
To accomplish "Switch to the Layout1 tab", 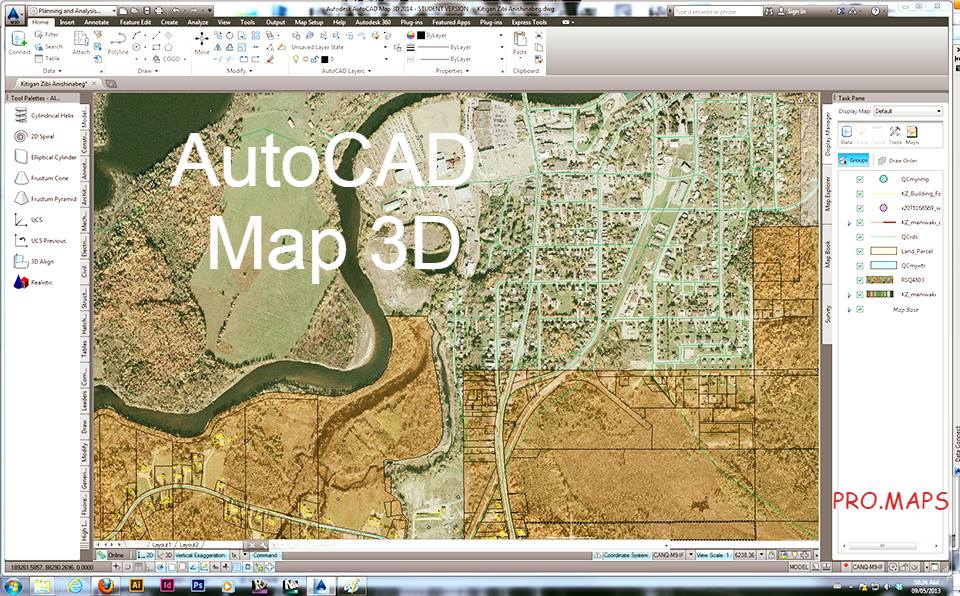I will pos(161,545).
